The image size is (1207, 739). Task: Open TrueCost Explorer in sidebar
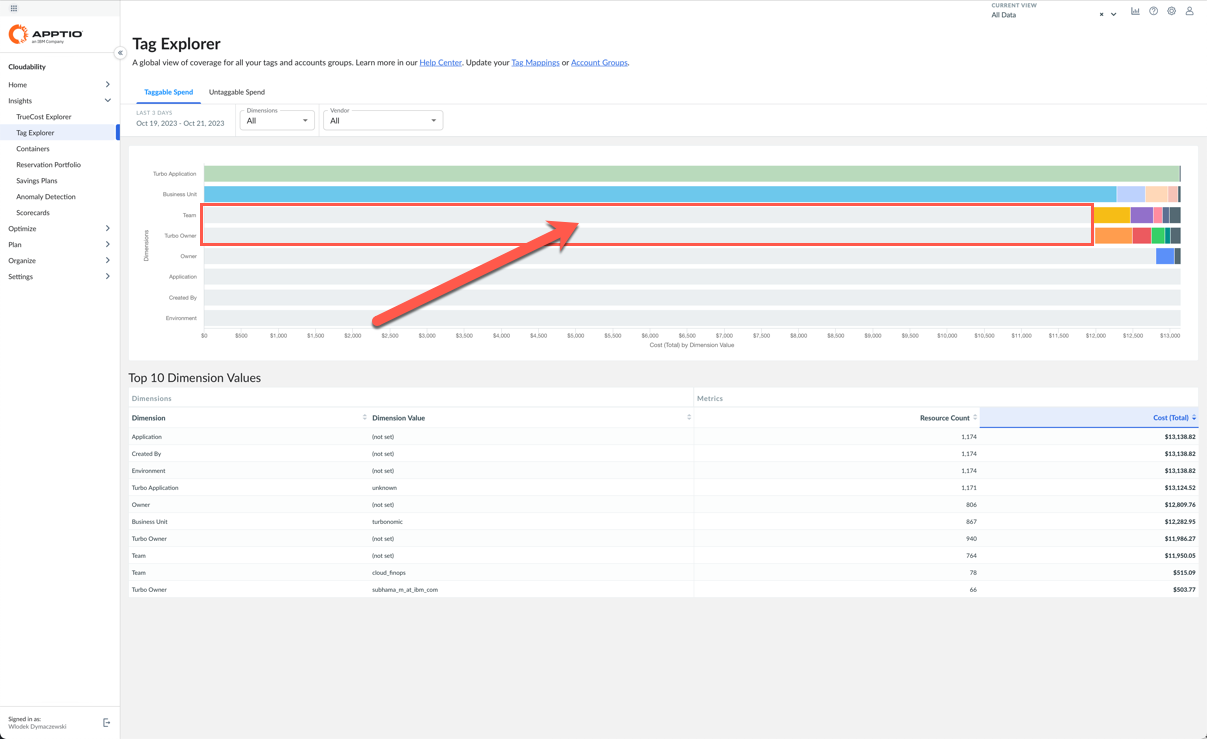[x=44, y=117]
